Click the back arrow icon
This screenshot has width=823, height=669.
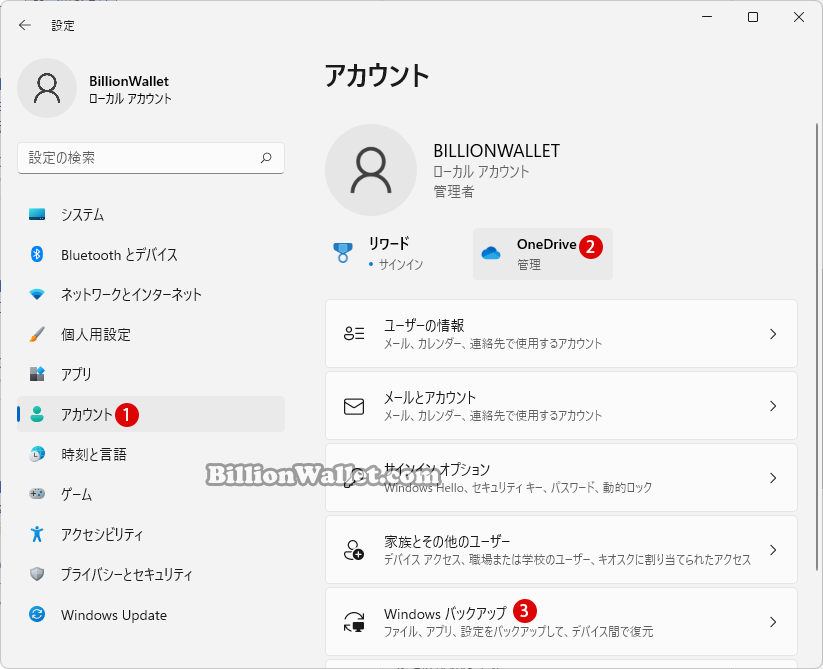25,25
